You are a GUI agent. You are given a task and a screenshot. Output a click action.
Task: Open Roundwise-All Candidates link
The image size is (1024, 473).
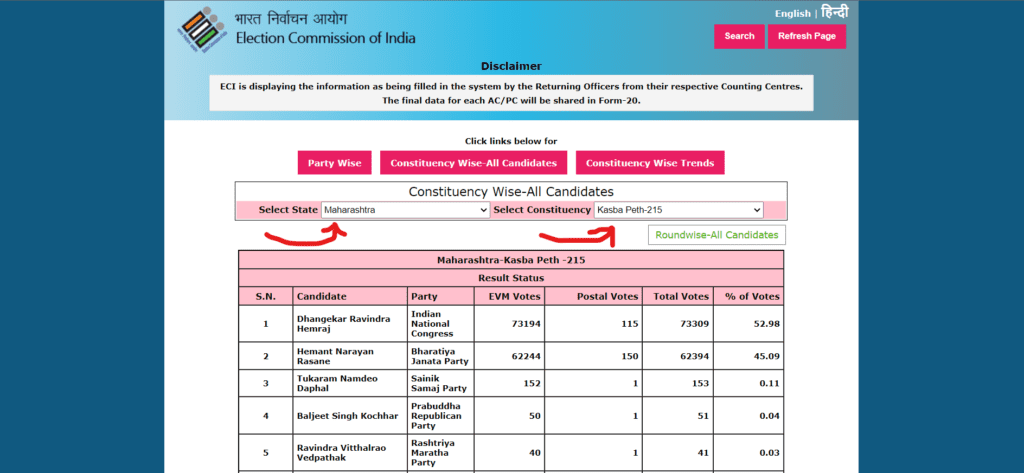pos(717,235)
